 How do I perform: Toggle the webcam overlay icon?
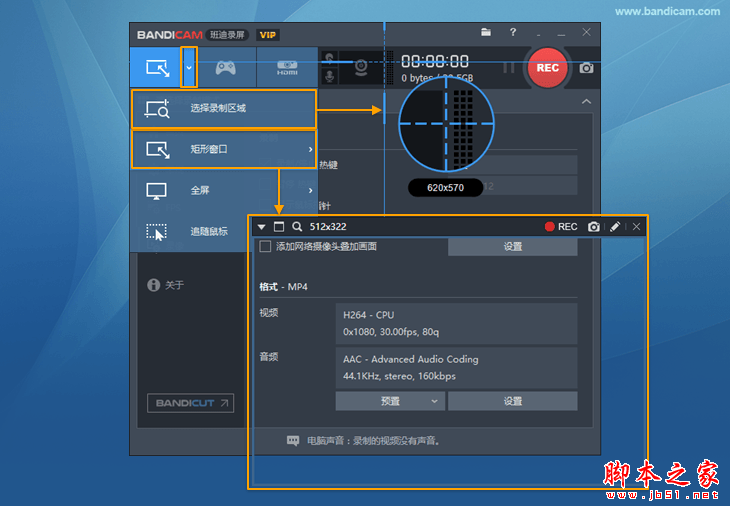(x=361, y=68)
